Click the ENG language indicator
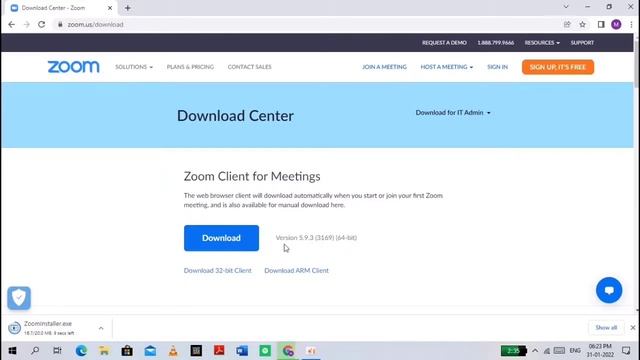The image size is (640, 360). [575, 351]
